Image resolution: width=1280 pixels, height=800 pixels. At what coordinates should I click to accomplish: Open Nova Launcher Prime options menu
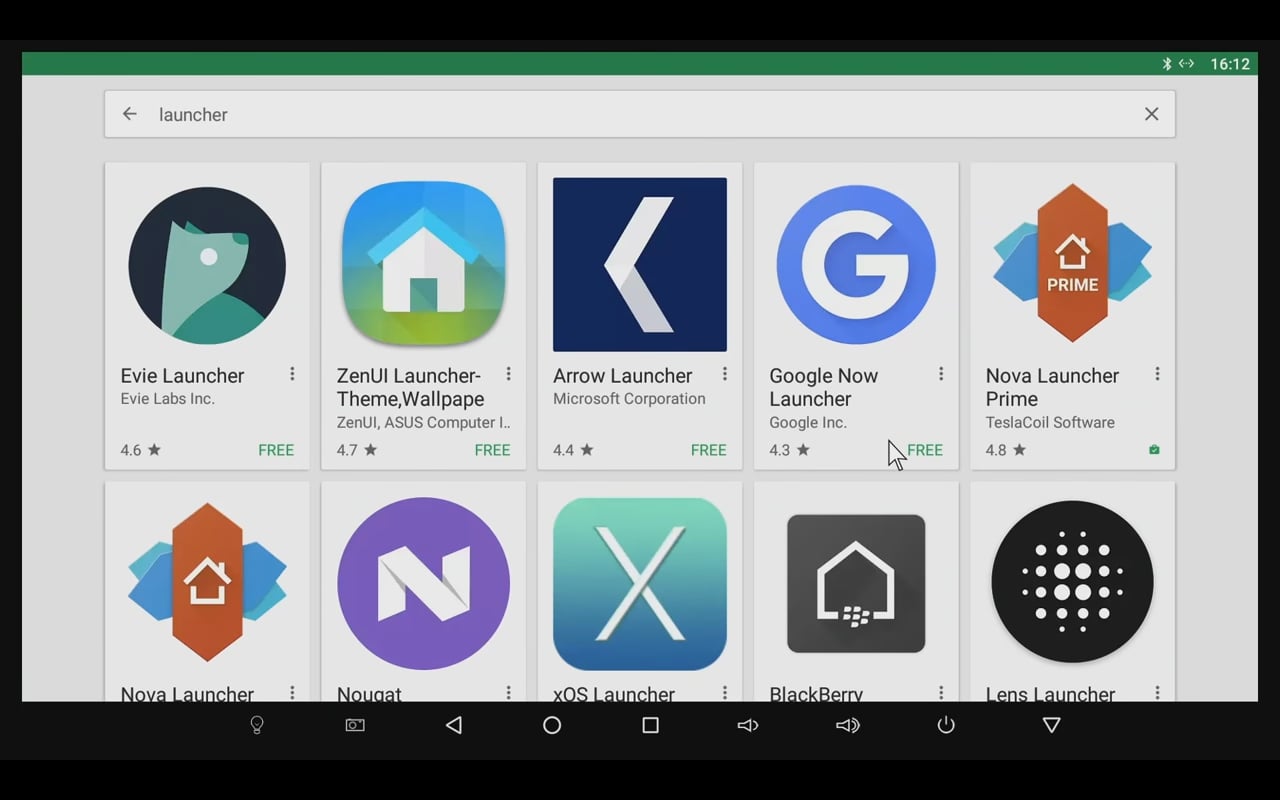tap(1157, 373)
